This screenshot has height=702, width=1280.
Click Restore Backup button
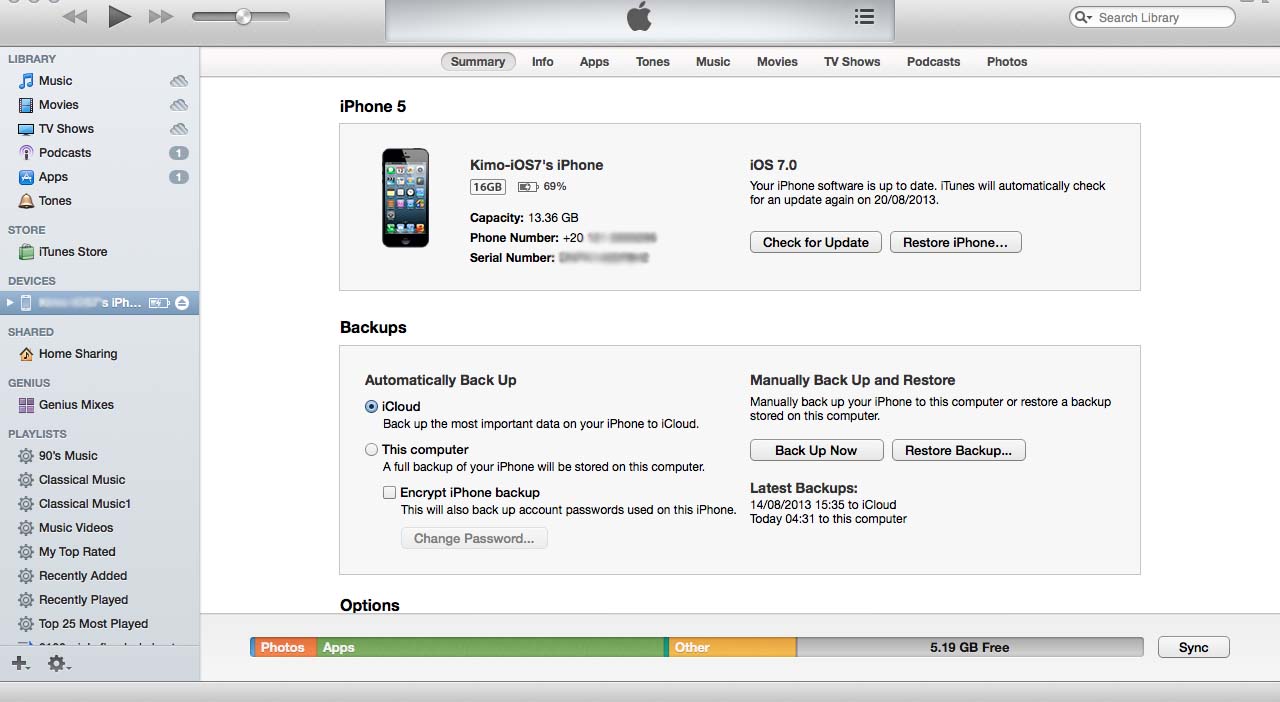[958, 451]
